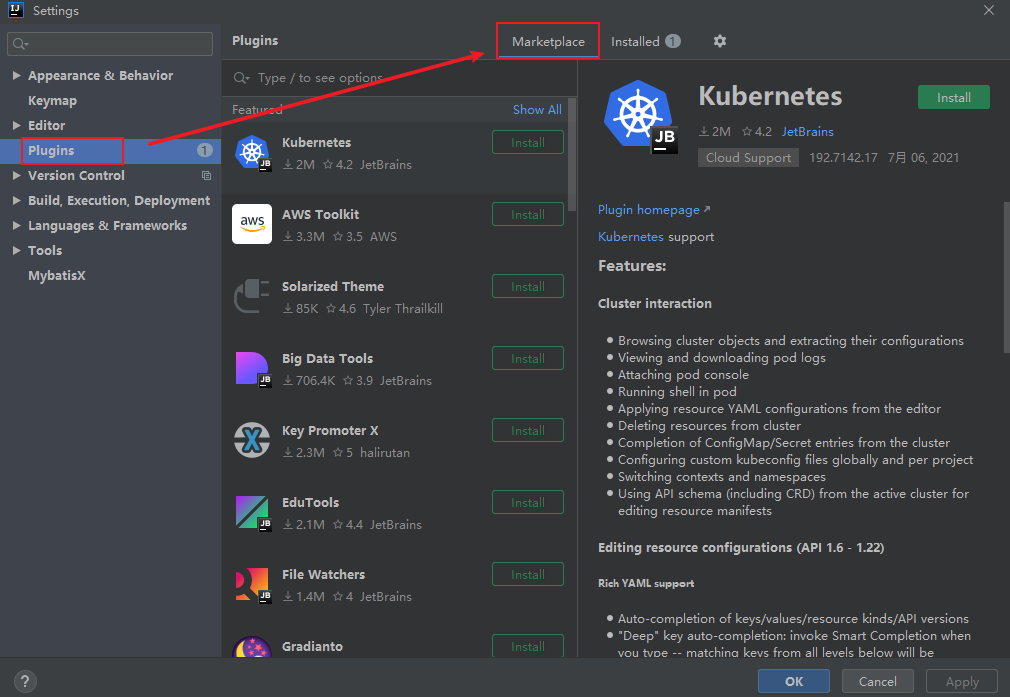Viewport: 1010px width, 697px height.
Task: Click the details panel scrollbar
Action: coord(1006,277)
